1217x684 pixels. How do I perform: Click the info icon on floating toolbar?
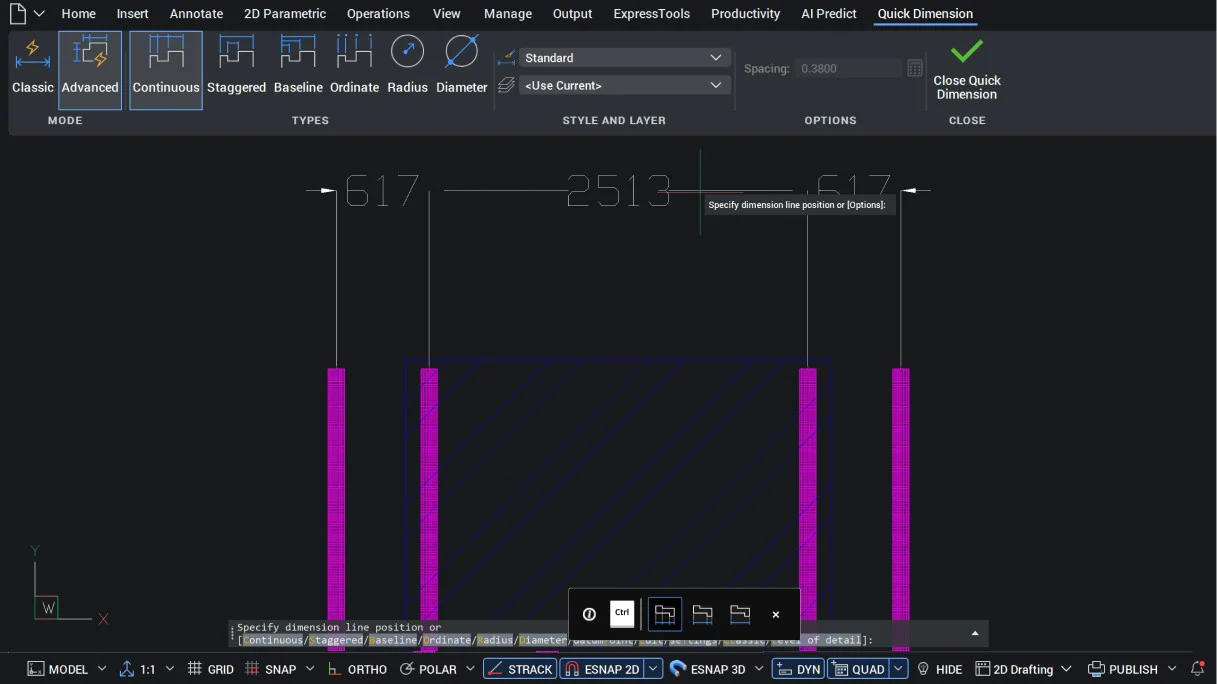[589, 614]
